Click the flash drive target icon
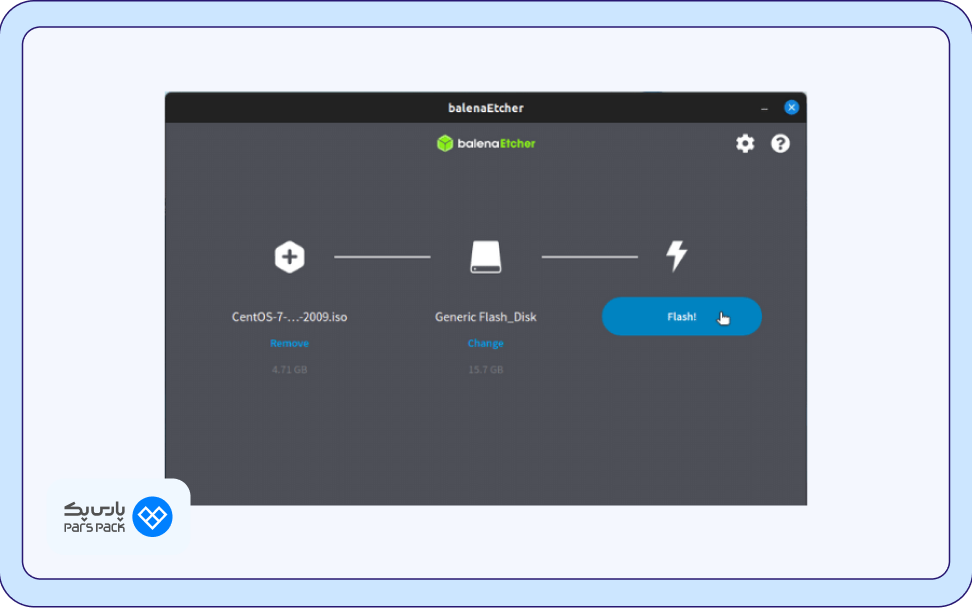Screen dimensions: 972x608 click(x=485, y=257)
